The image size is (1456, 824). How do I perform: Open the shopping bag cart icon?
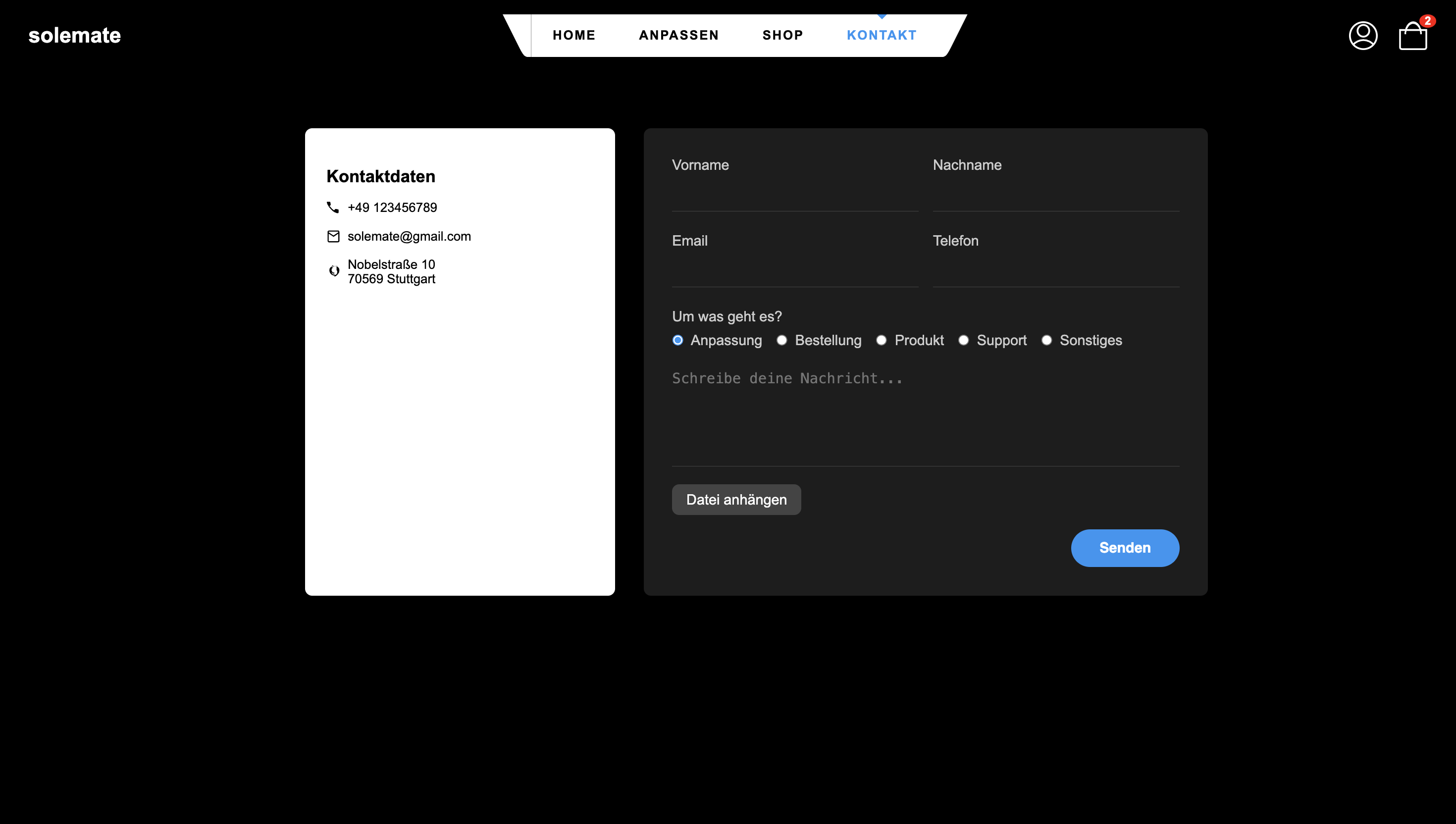(1412, 36)
